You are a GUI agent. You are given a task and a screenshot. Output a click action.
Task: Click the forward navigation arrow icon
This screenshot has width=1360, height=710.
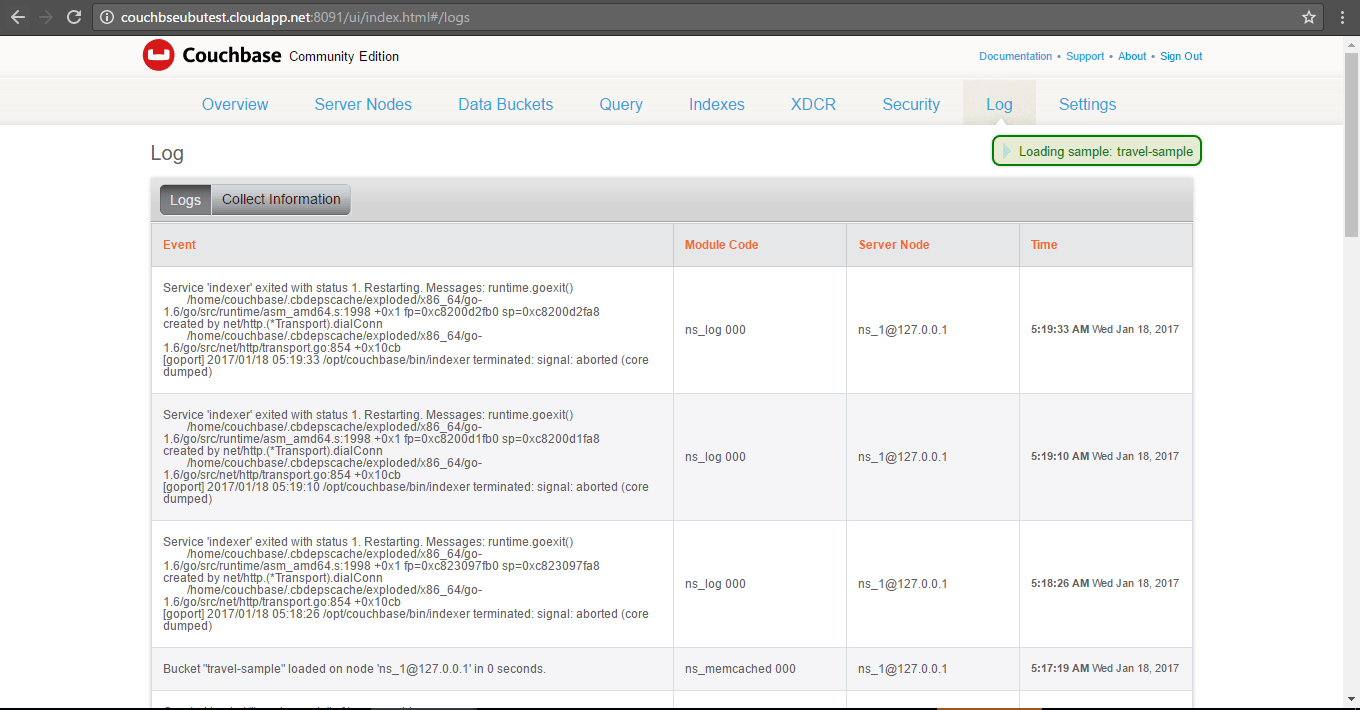tap(45, 16)
